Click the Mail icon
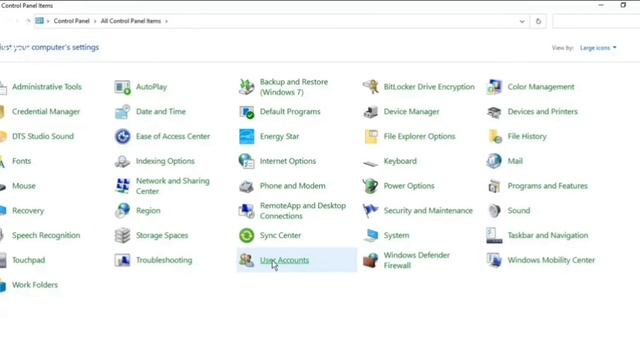The image size is (640, 360). coord(494,161)
